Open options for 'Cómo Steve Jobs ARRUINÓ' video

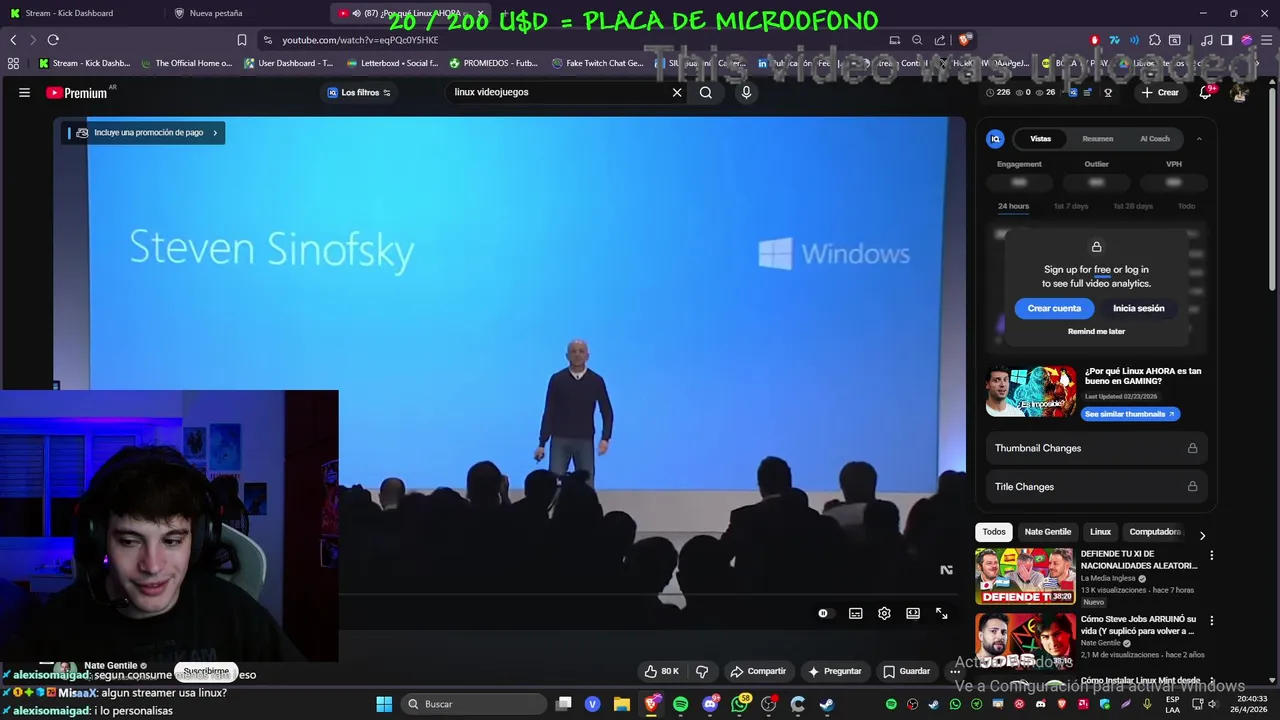(1212, 620)
